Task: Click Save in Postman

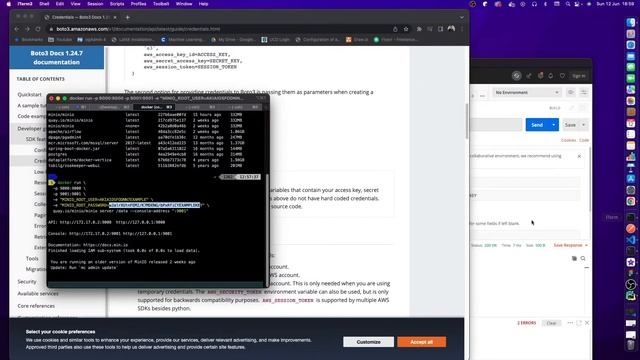Action: point(570,125)
